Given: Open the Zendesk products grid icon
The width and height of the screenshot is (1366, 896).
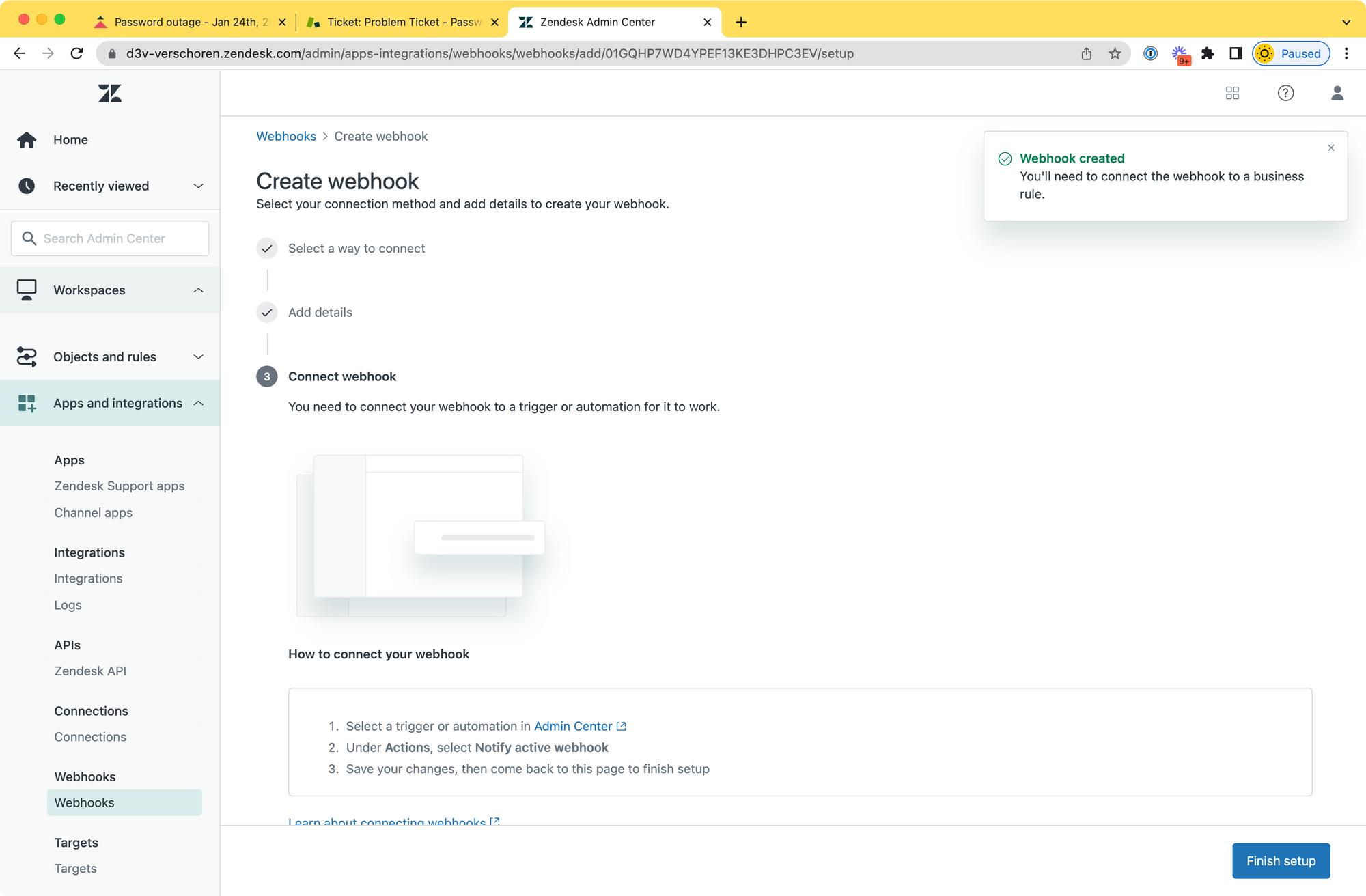Looking at the screenshot, I should click(x=1232, y=94).
